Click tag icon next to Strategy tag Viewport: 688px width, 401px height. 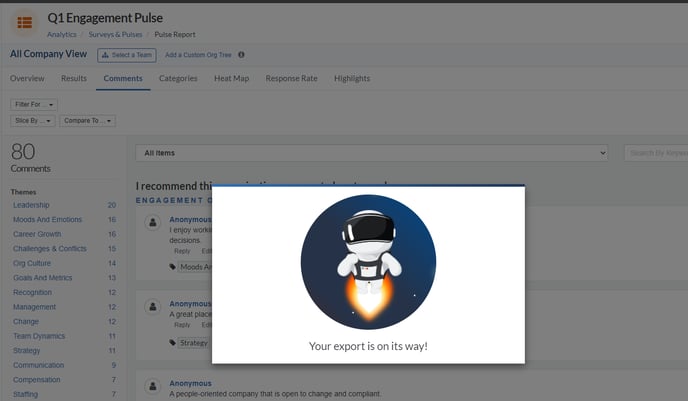[172, 343]
